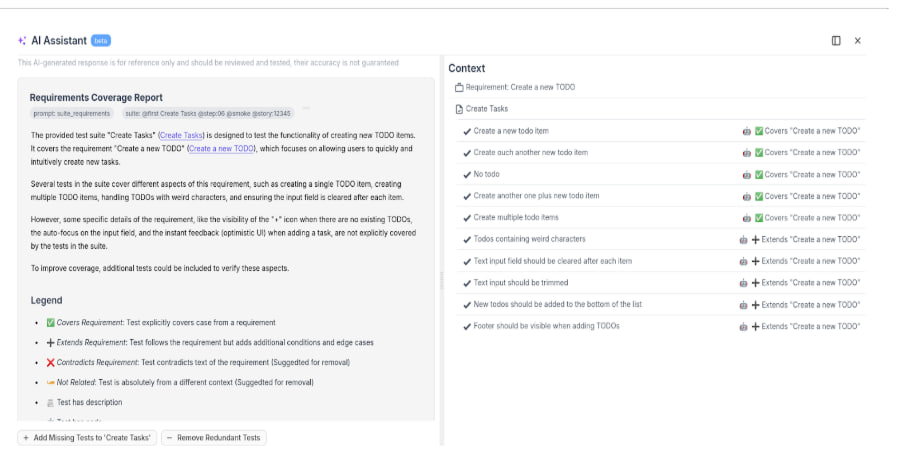Click robot icon in 'Create a new todo item' row

coord(746,131)
